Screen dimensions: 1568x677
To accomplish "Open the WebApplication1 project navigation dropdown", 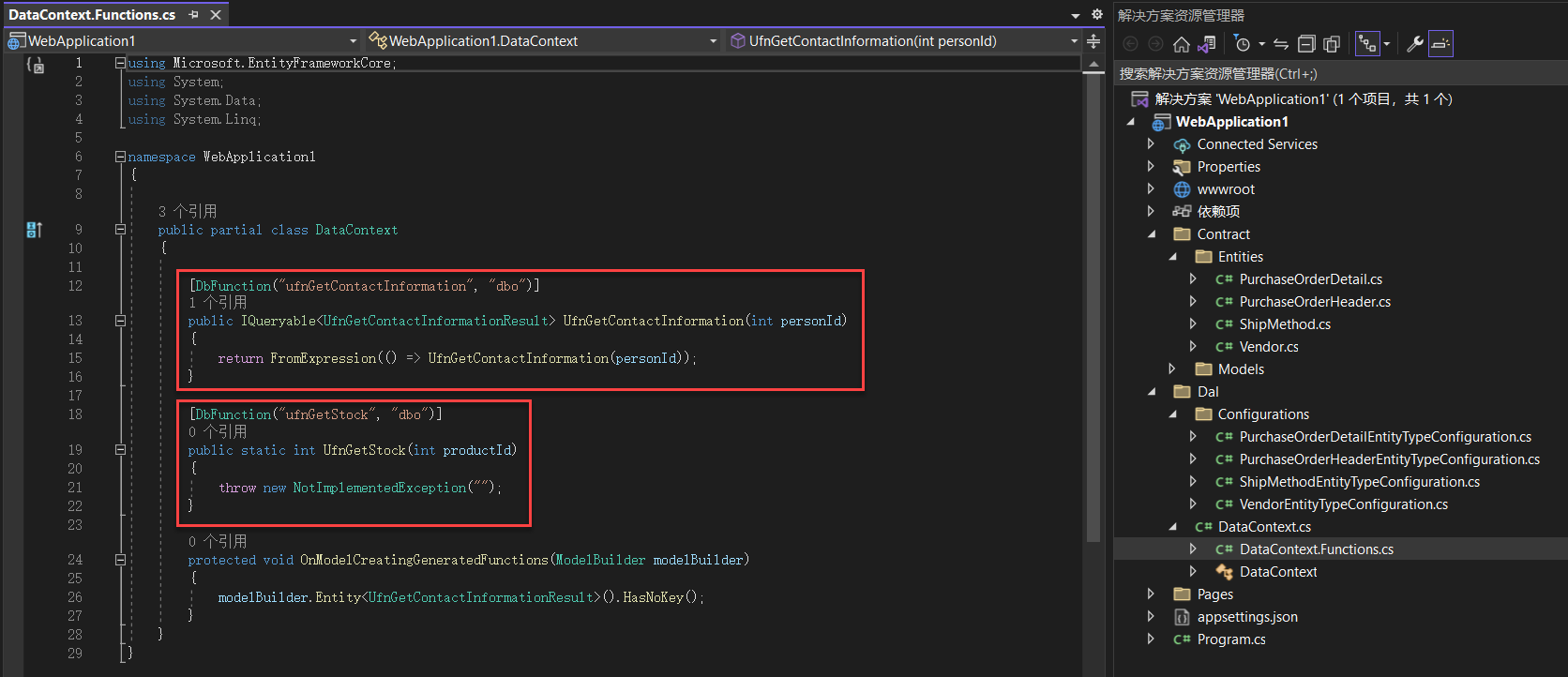I will coord(353,41).
